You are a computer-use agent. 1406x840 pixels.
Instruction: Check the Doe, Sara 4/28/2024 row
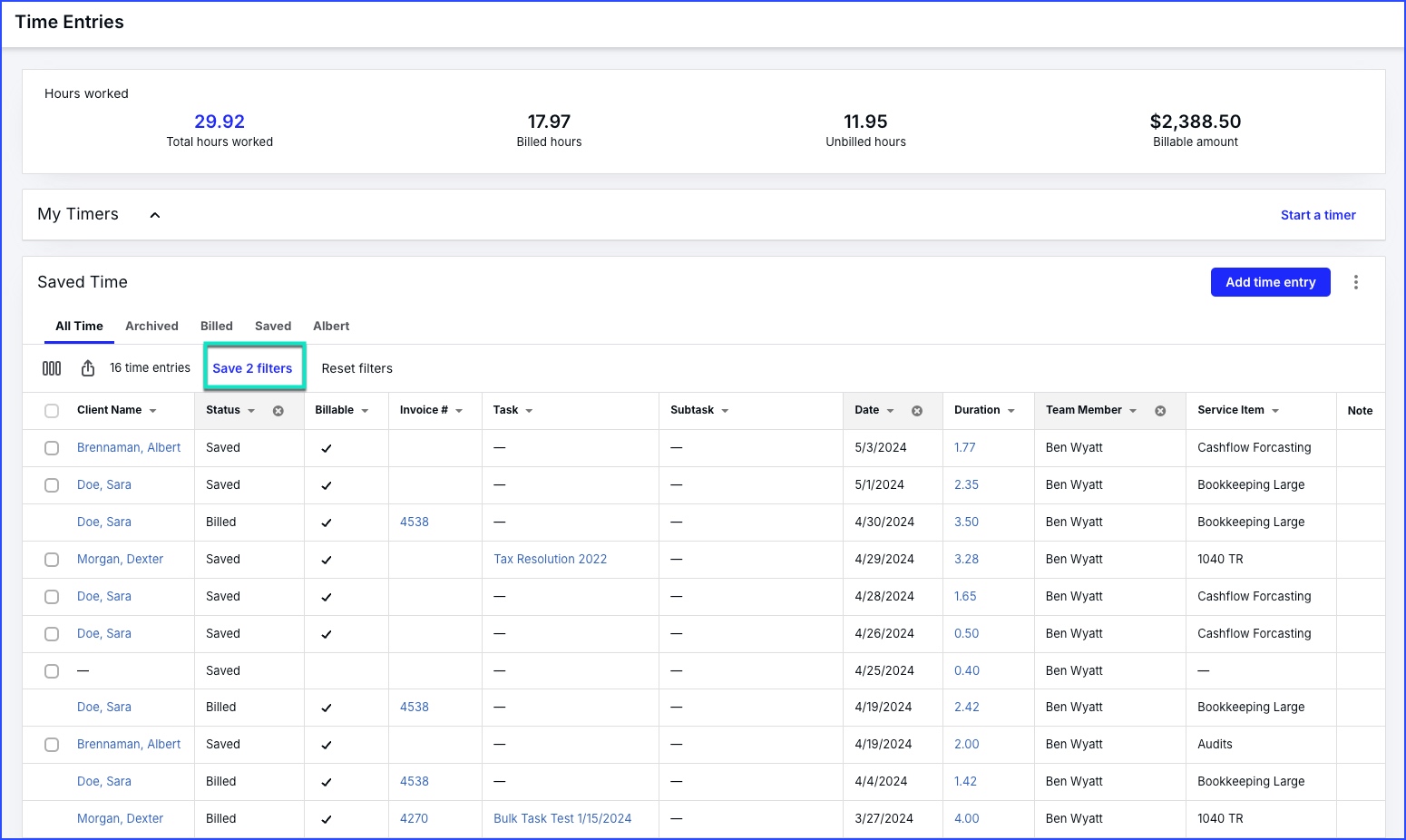point(52,597)
